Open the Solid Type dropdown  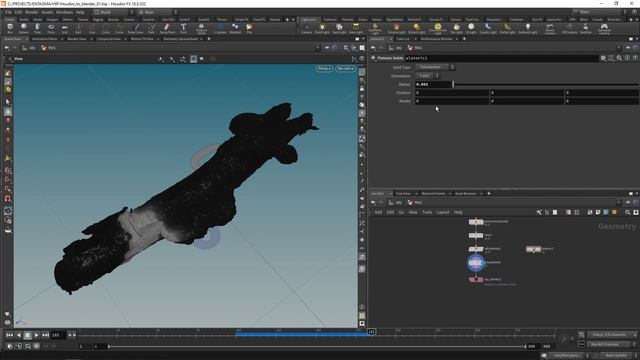click(435, 67)
